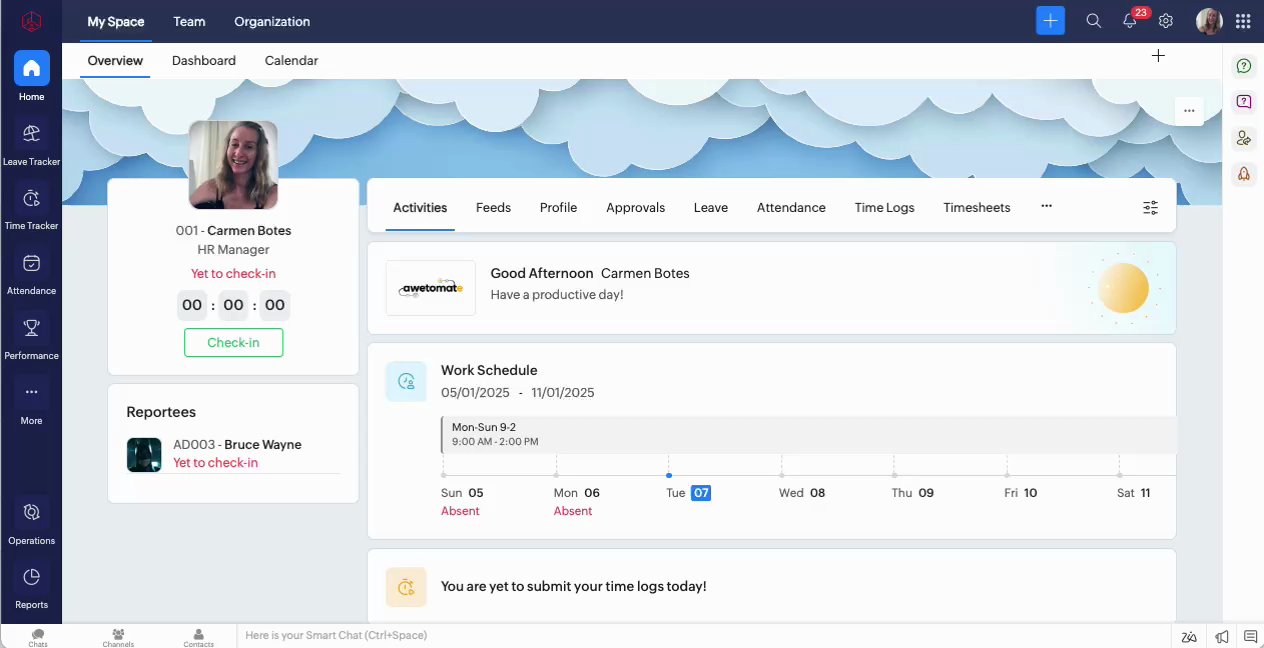Viewport: 1264px width, 648px height.
Task: Open notifications bell with 23 badge
Action: point(1130,21)
